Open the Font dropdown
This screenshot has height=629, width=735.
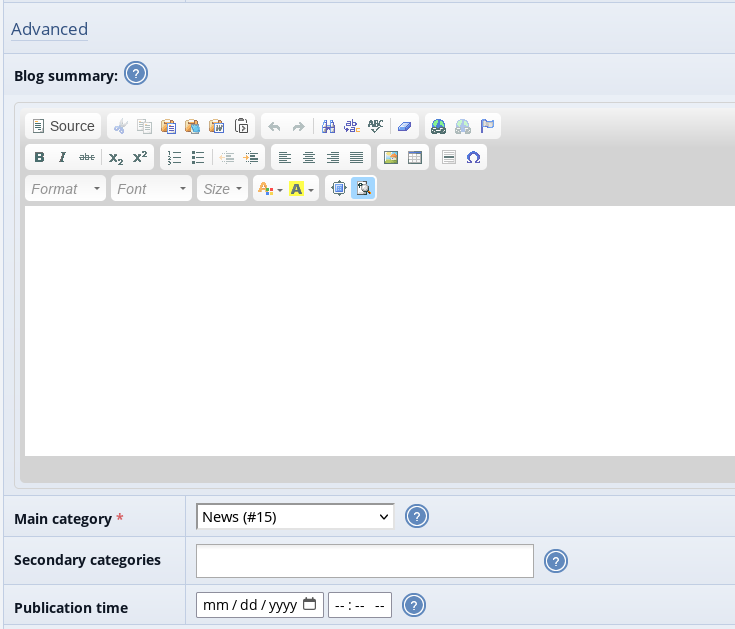[x=151, y=188]
